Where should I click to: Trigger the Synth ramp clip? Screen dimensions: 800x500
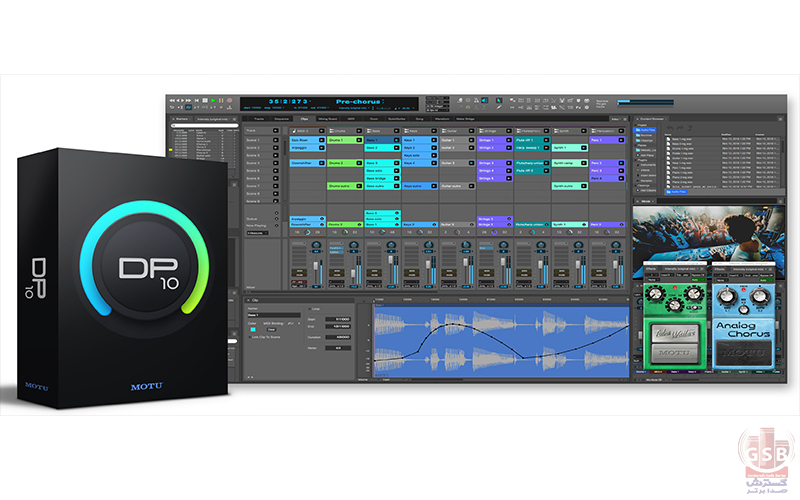(x=569, y=162)
